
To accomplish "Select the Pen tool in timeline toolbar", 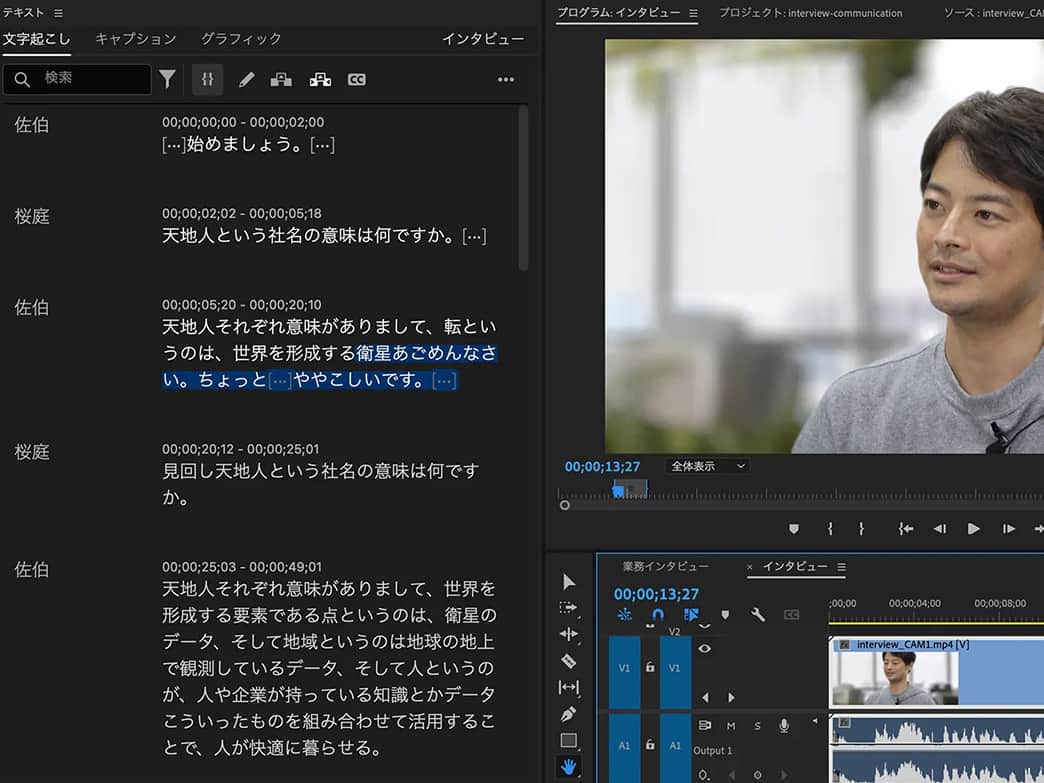I will click(x=569, y=713).
